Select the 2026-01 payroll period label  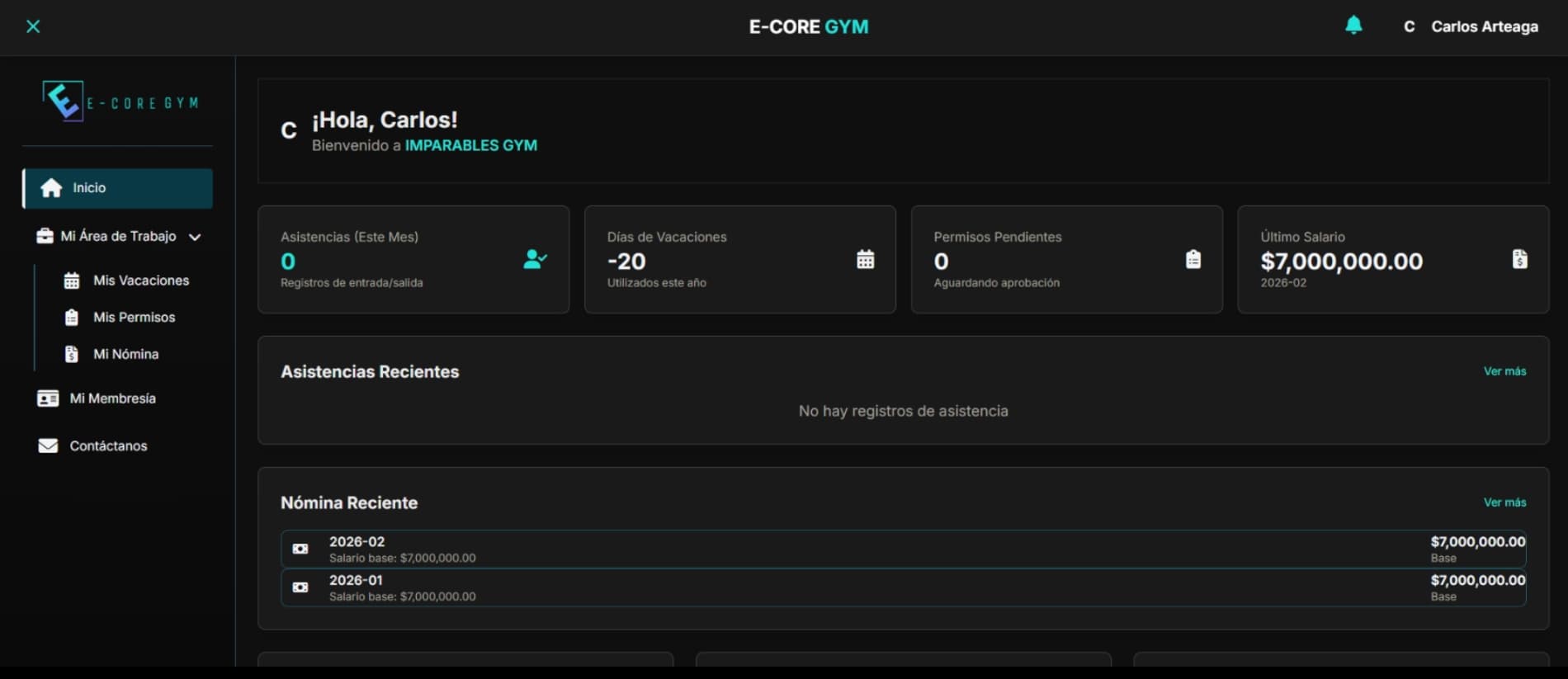[x=356, y=580]
